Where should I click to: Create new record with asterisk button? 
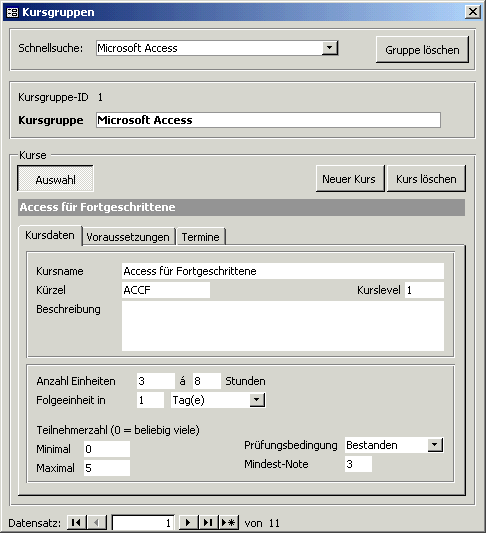tap(229, 522)
